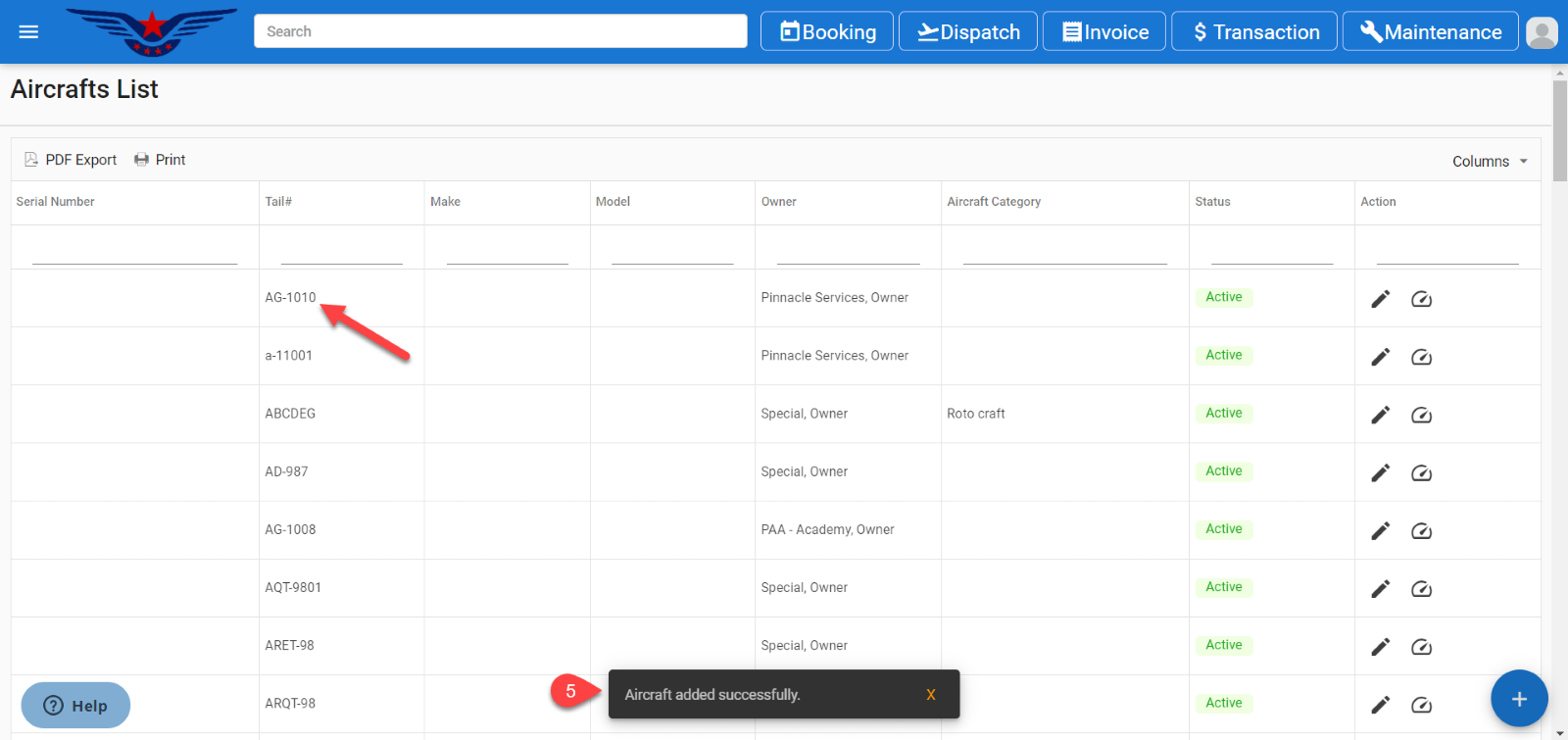This screenshot has height=740, width=1568.
Task: Open the hamburger navigation menu
Action: [x=28, y=32]
